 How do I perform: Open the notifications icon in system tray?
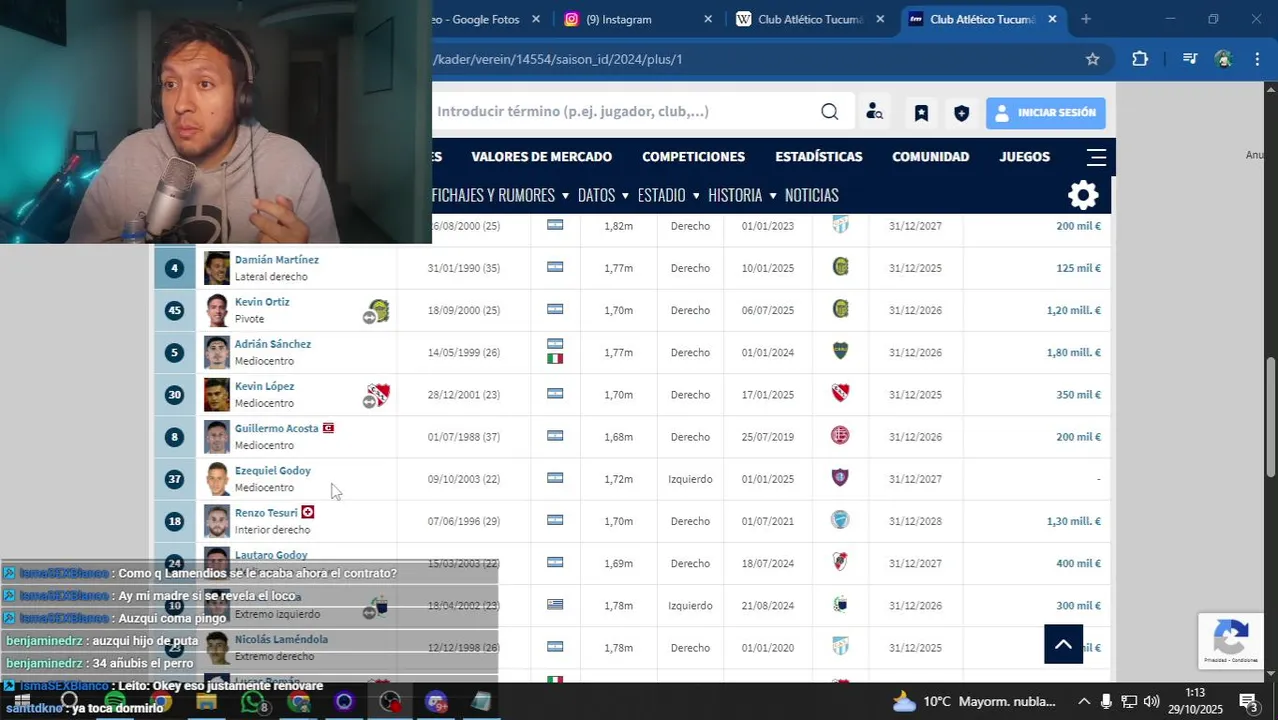tap(1247, 701)
